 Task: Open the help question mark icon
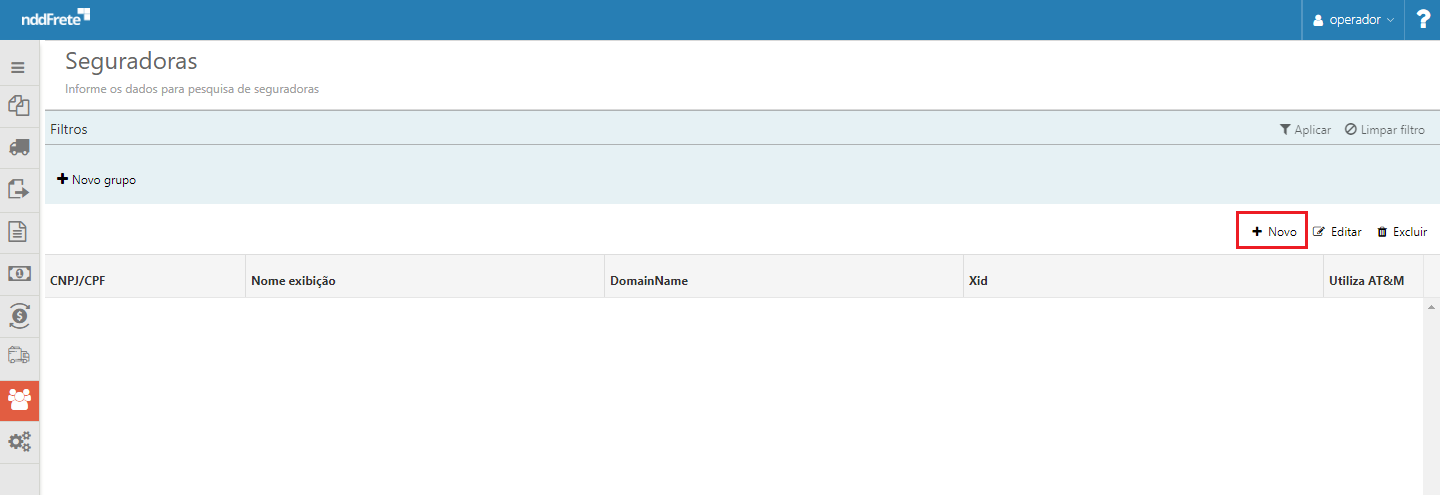(1423, 19)
